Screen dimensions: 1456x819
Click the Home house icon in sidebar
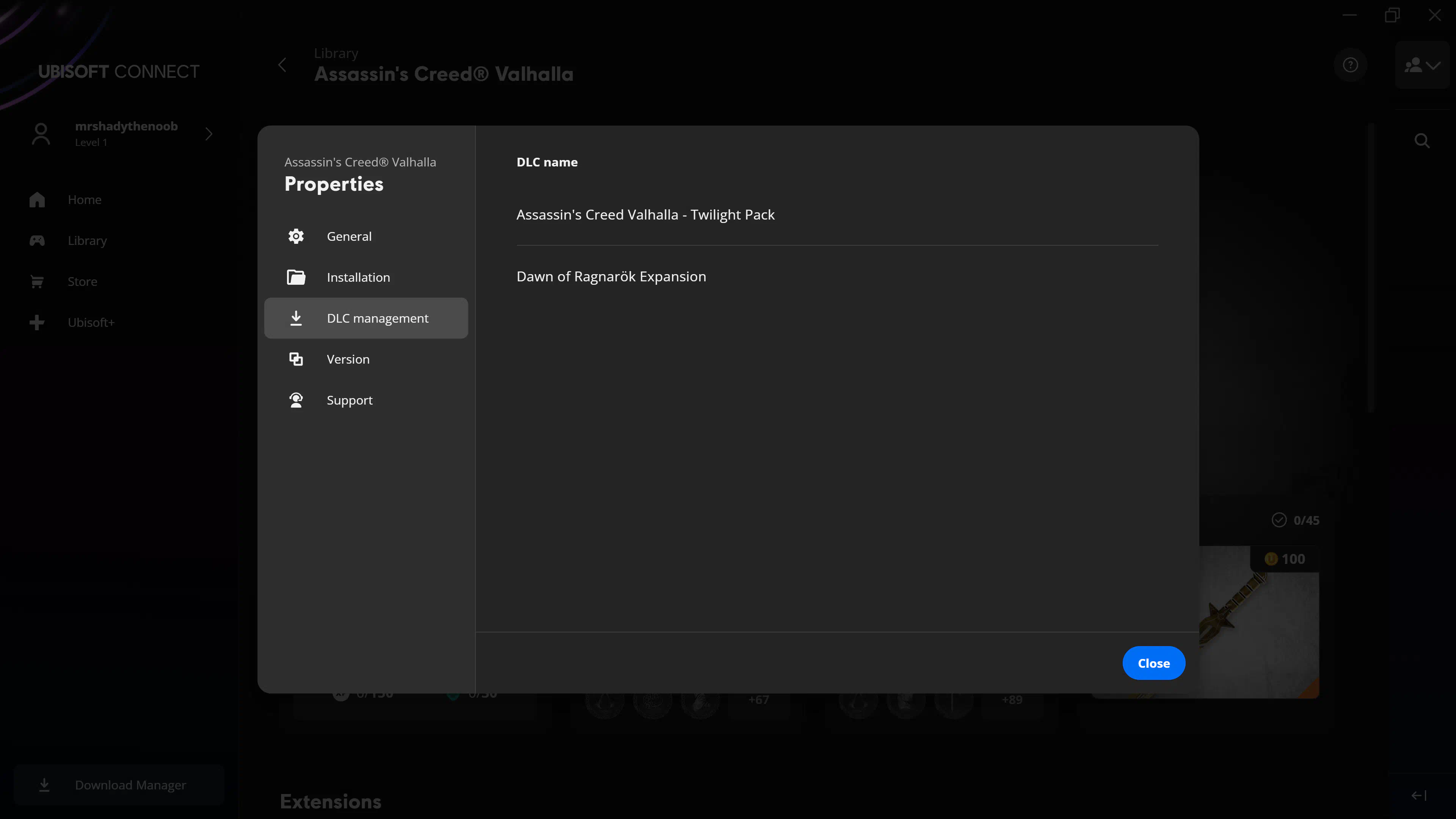coord(37,199)
